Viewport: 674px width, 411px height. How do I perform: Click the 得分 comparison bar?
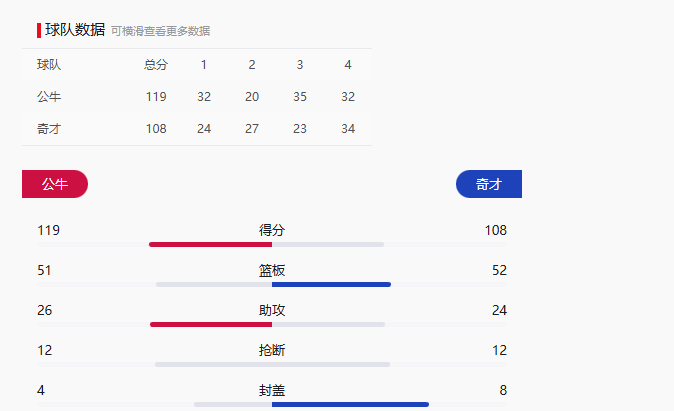(267, 244)
